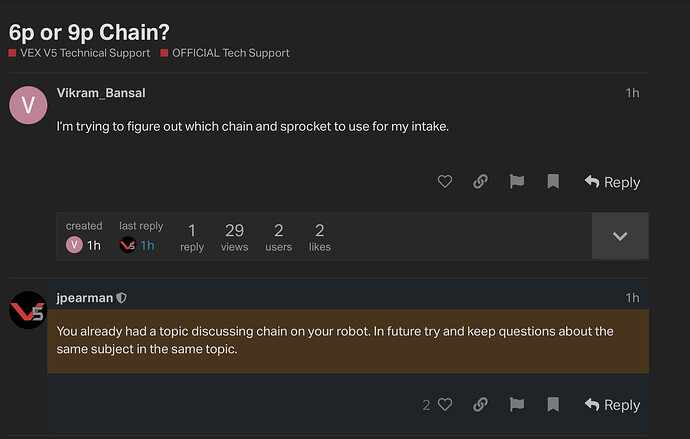This screenshot has height=439, width=690.
Task: Open Vikram_Bansal's profile avatar
Action: click(27, 106)
